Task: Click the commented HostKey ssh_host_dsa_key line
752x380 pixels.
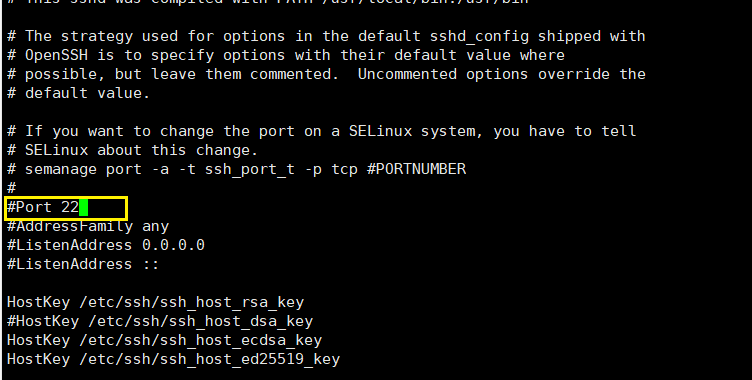Action: pos(160,321)
